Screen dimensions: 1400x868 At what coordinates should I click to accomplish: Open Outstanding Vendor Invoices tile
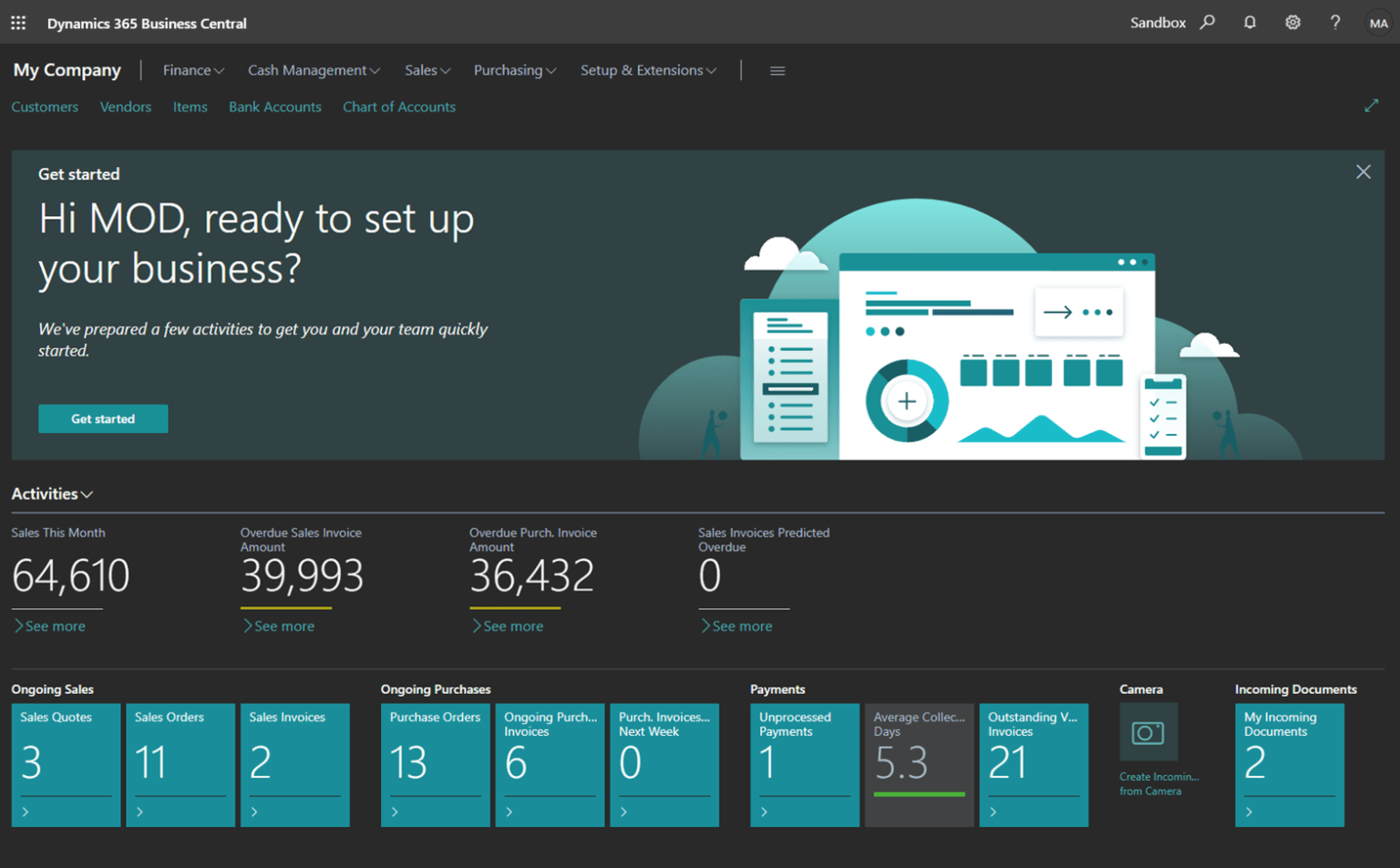pos(1034,765)
